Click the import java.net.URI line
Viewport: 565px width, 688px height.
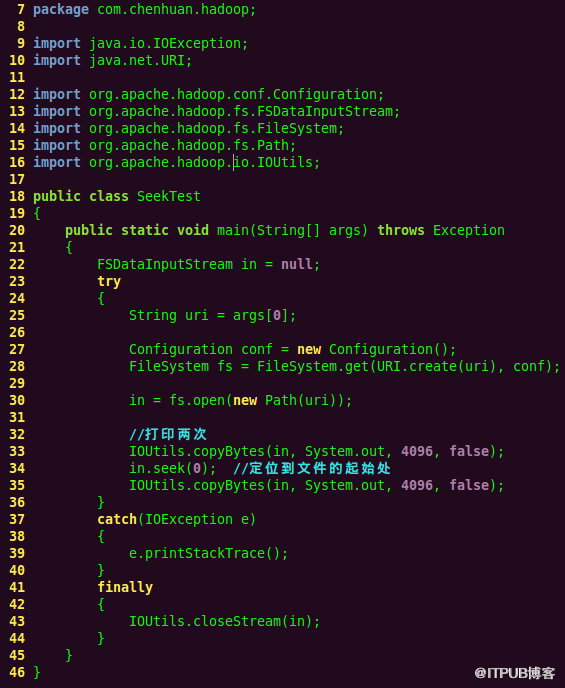pyautogui.click(x=113, y=61)
